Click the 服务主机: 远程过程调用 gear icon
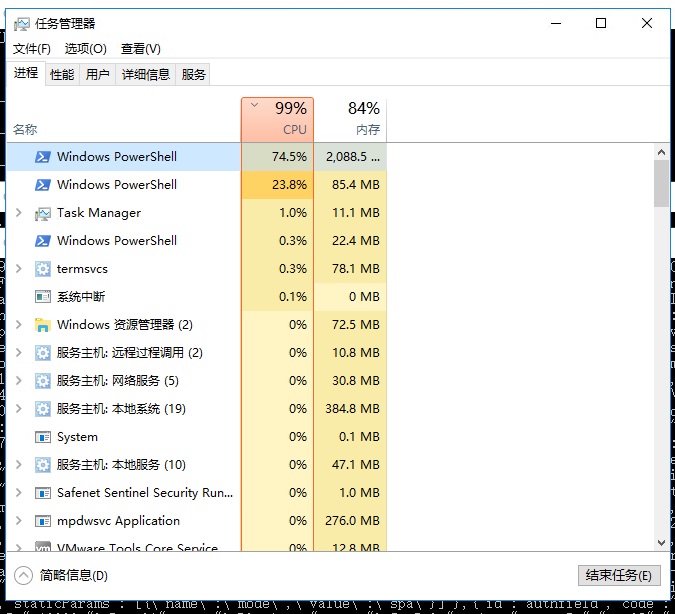The width and height of the screenshot is (675, 614). pos(42,353)
